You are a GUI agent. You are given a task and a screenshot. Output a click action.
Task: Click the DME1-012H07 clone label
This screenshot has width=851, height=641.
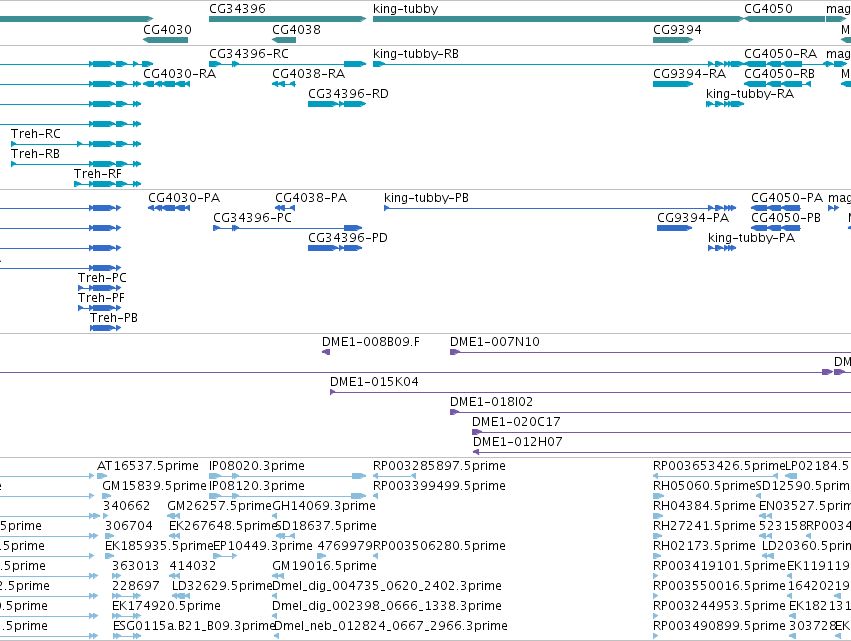coord(517,442)
